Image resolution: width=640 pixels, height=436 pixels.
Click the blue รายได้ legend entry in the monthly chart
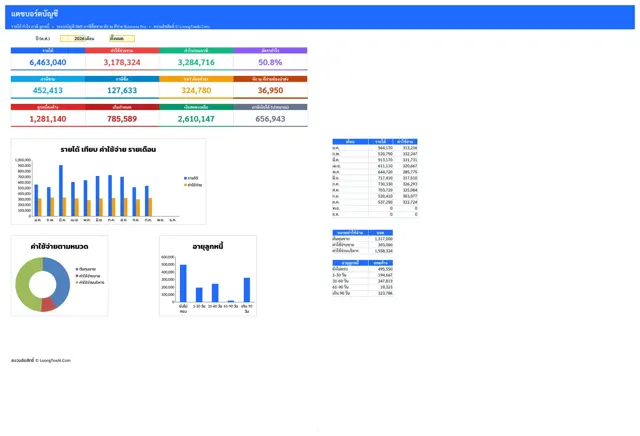[x=191, y=178]
